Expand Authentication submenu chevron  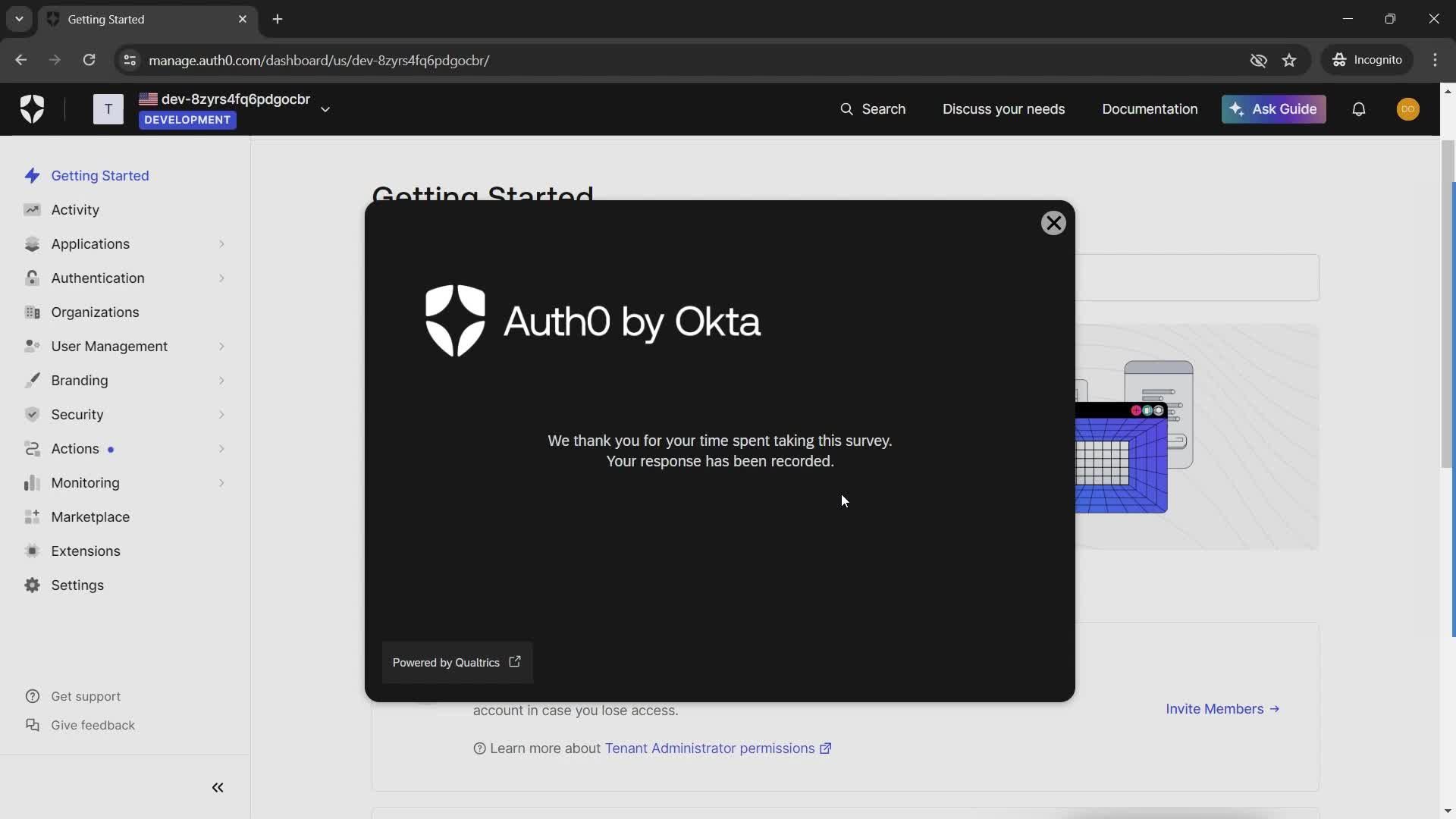[221, 278]
